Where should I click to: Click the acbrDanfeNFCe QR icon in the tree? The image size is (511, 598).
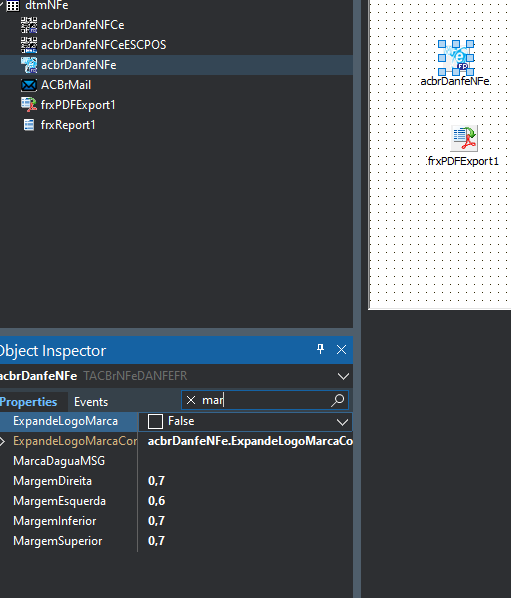pos(29,25)
